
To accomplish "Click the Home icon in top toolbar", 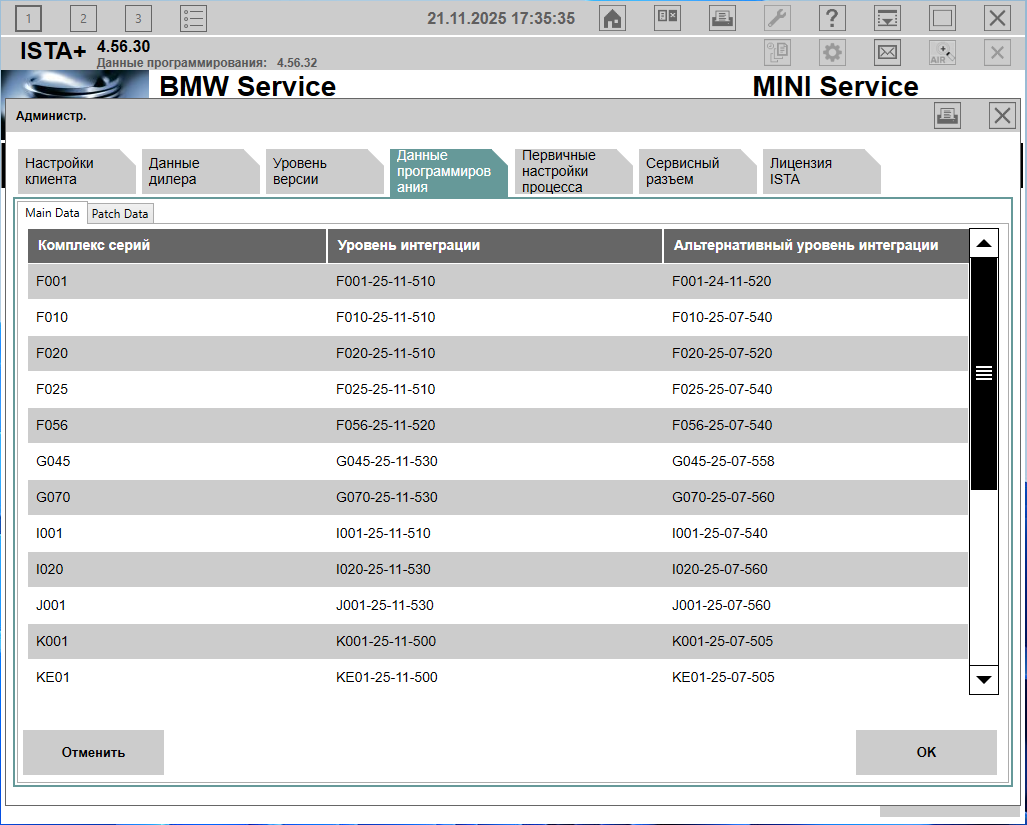I will tap(612, 18).
